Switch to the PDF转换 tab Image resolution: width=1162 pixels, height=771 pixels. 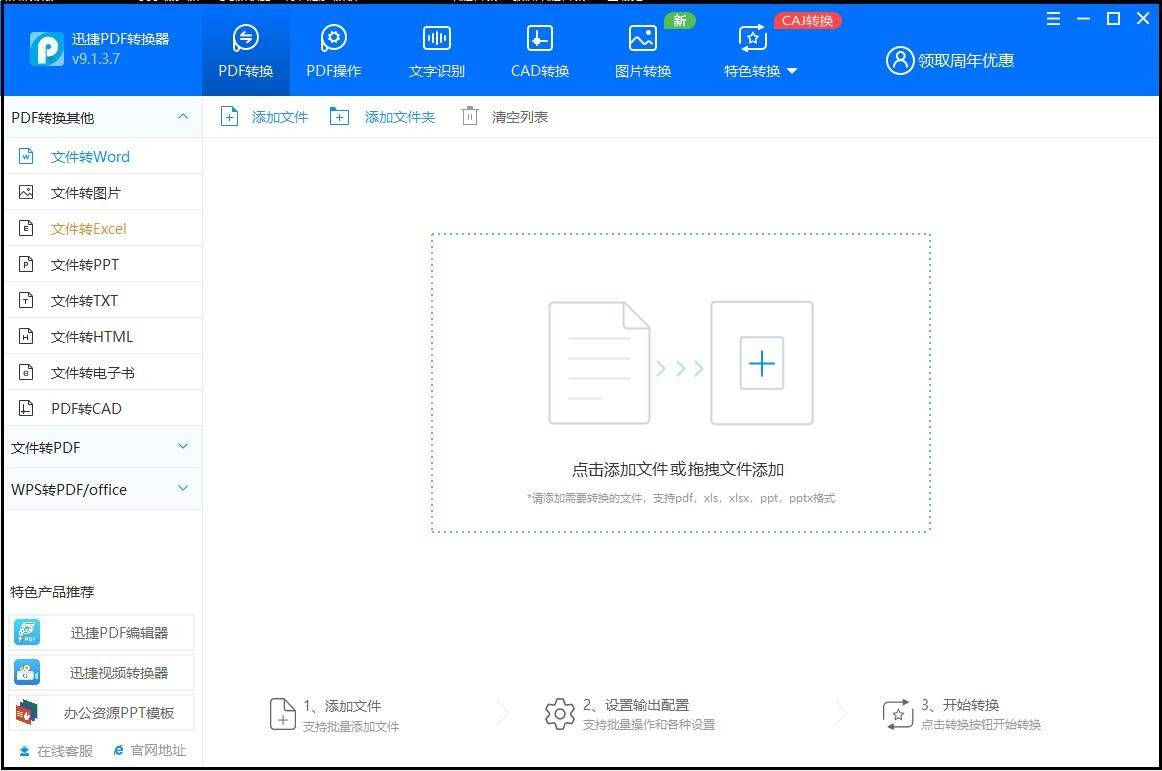(x=245, y=50)
